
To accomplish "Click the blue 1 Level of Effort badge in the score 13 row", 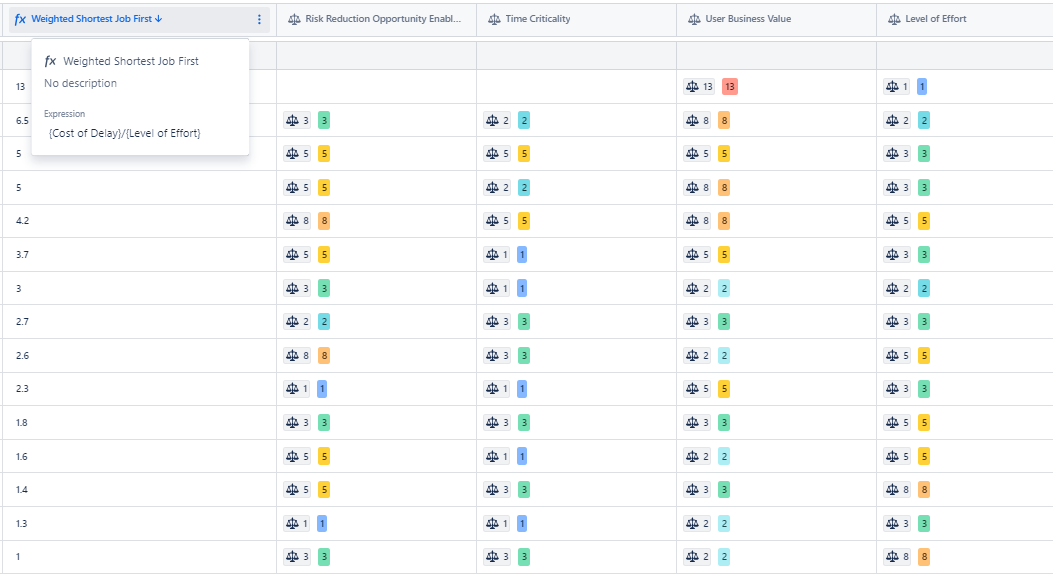I will click(922, 87).
